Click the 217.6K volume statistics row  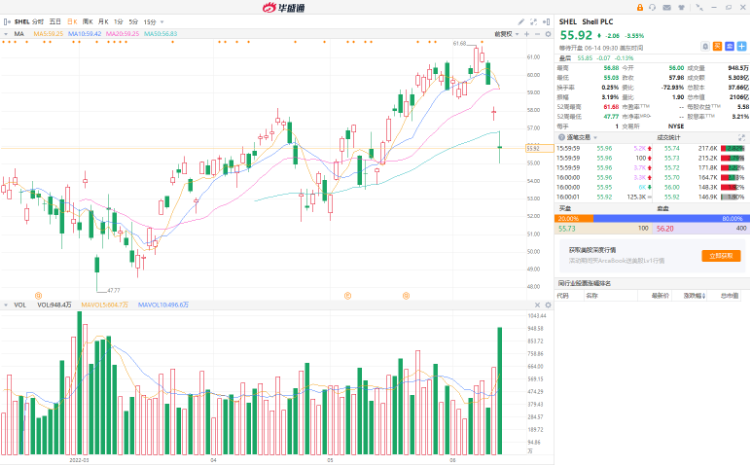pos(700,148)
